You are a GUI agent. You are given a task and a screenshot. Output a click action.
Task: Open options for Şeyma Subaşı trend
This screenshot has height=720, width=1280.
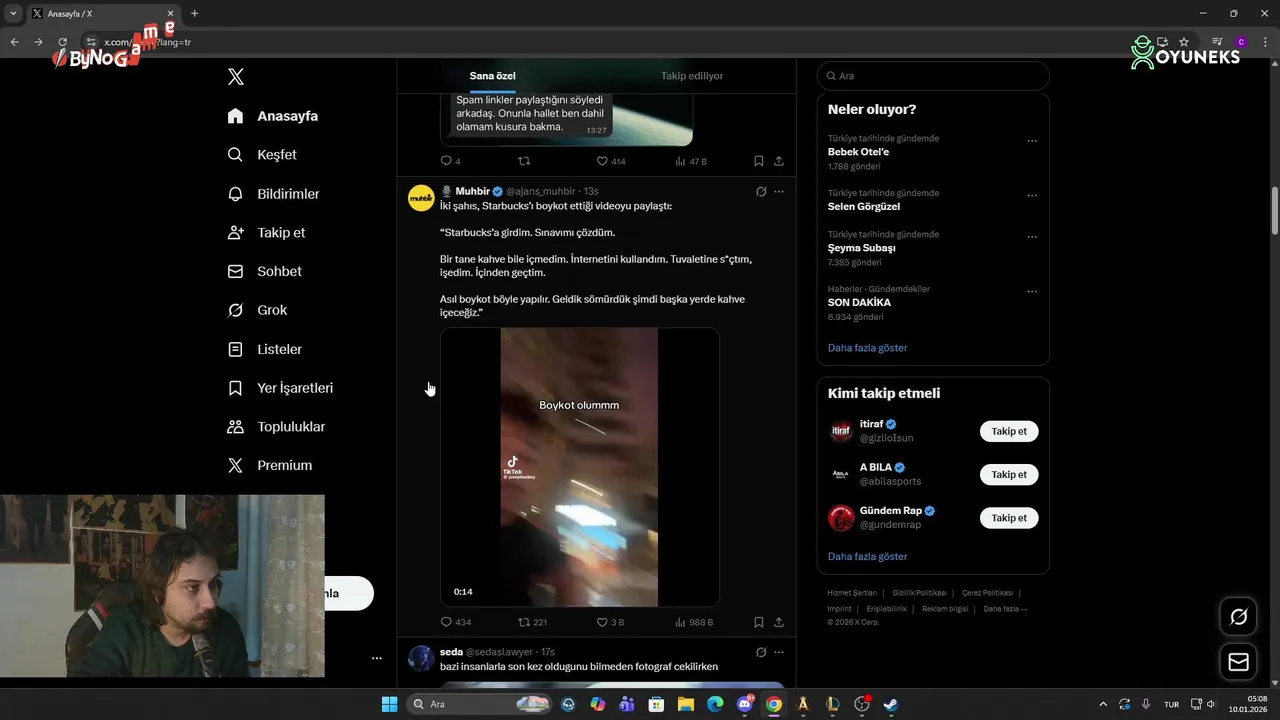1032,237
